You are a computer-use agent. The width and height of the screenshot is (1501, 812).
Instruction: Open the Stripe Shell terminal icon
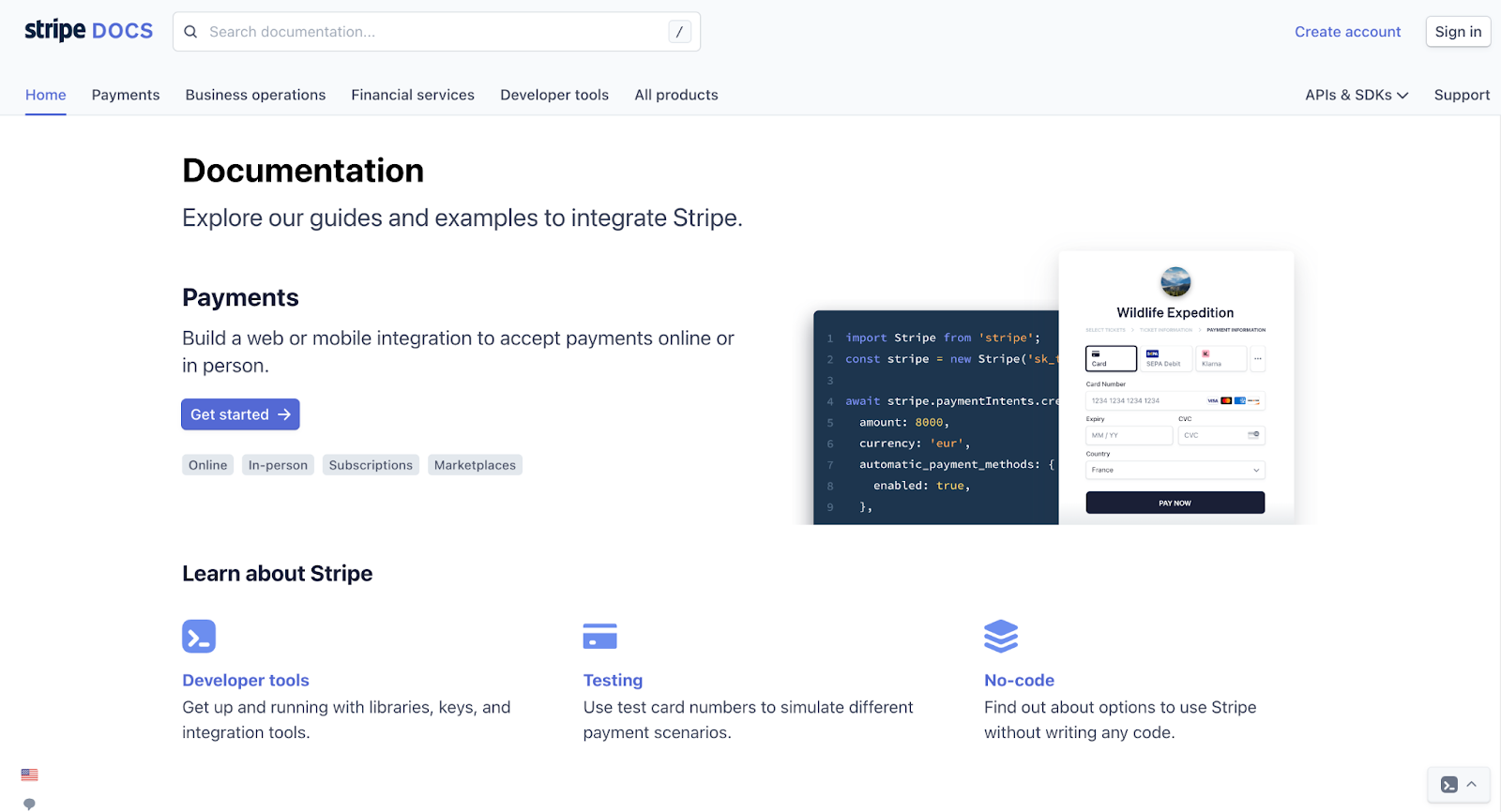tap(1449, 785)
